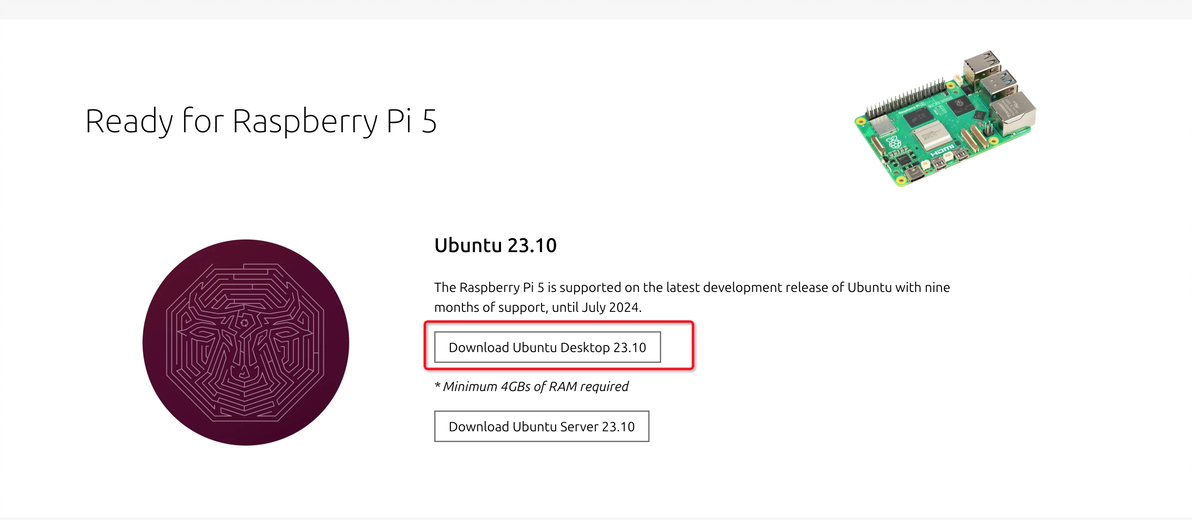1192x520 pixels.
Task: Click the silver Ethernet port on the board
Action: point(1013,114)
